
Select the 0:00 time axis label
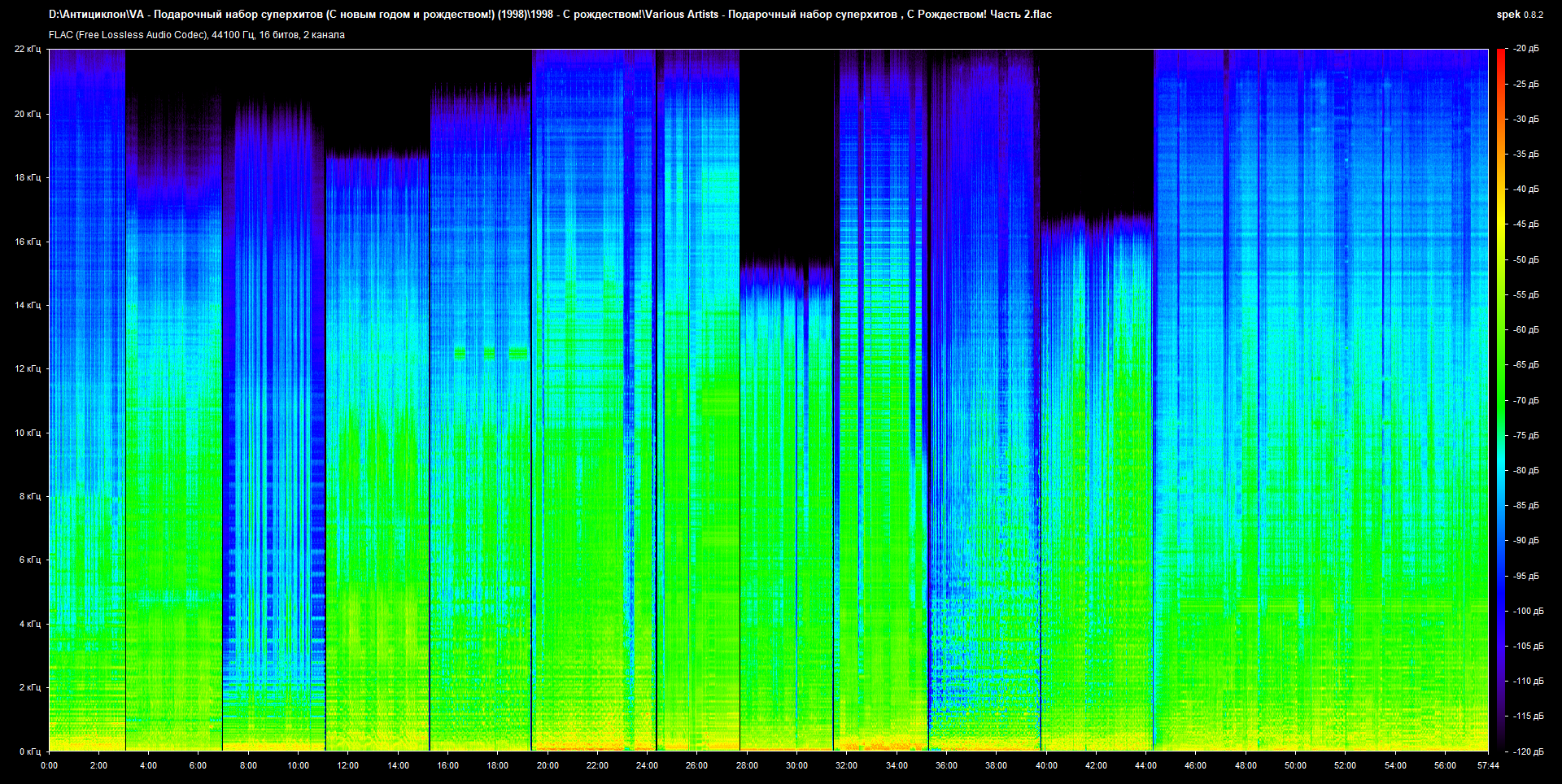49,765
